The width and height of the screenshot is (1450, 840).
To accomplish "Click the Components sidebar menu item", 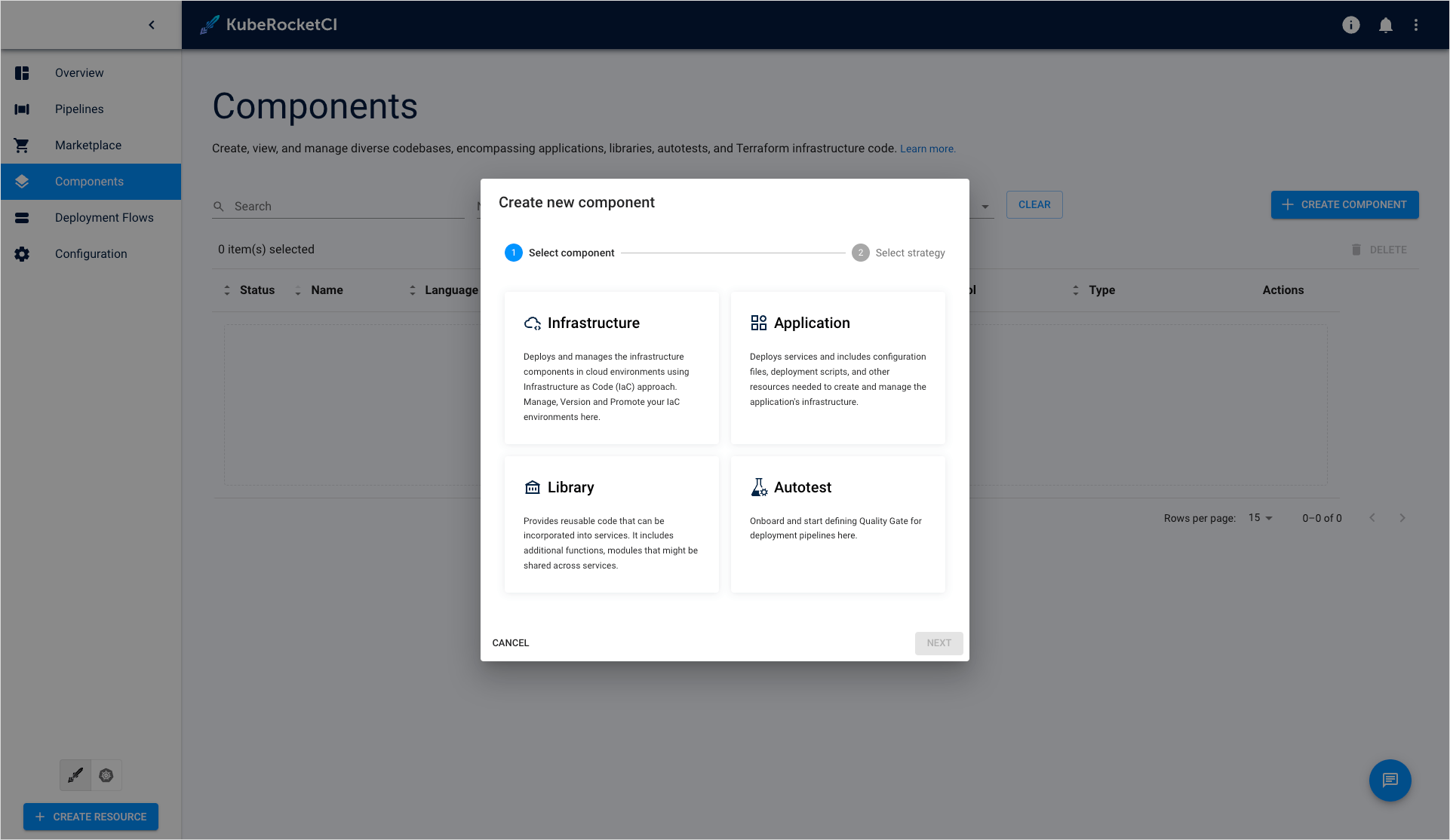I will pyautogui.click(x=89, y=181).
